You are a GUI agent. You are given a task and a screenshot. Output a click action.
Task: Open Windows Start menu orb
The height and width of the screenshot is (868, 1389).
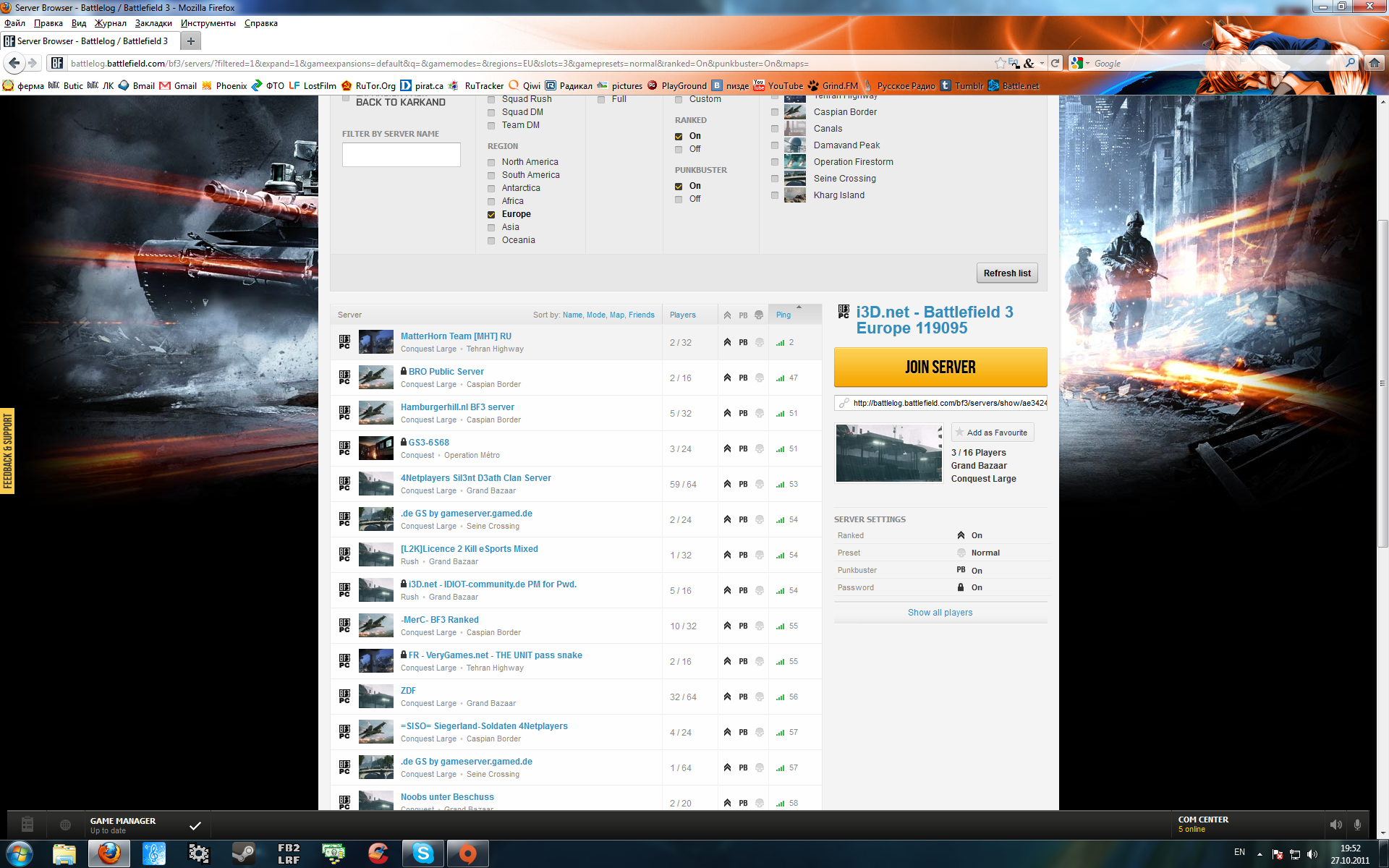20,854
